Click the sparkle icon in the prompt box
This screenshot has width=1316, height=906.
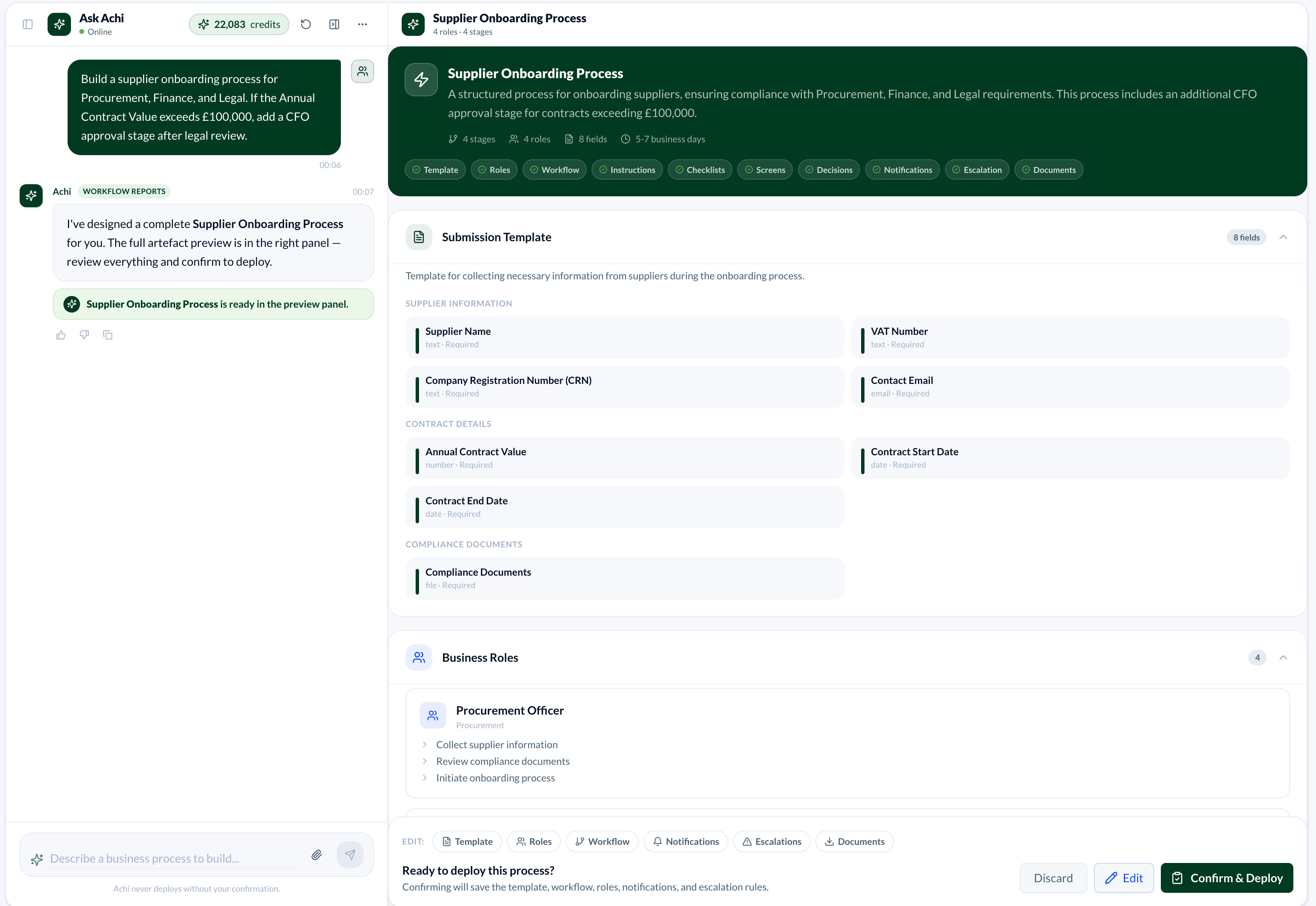[37, 860]
